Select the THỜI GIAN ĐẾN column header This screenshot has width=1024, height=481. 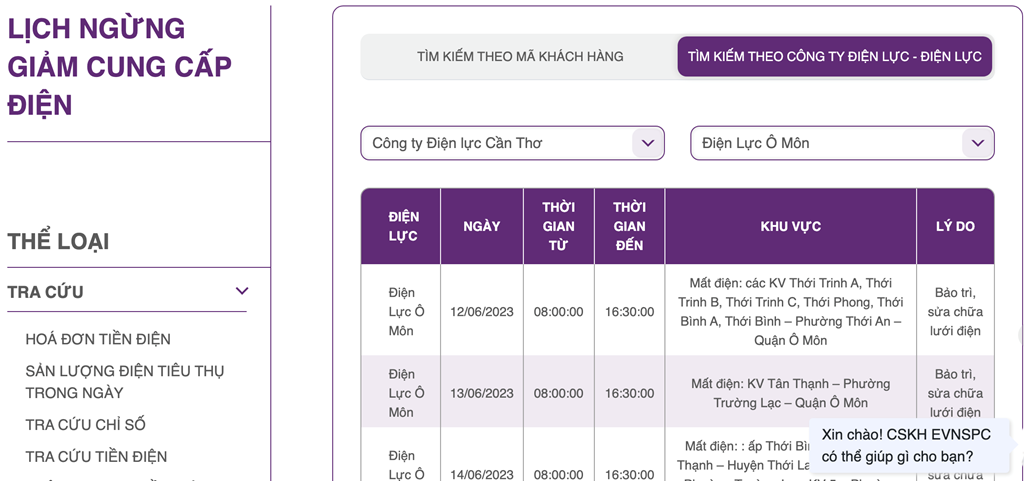click(x=629, y=226)
